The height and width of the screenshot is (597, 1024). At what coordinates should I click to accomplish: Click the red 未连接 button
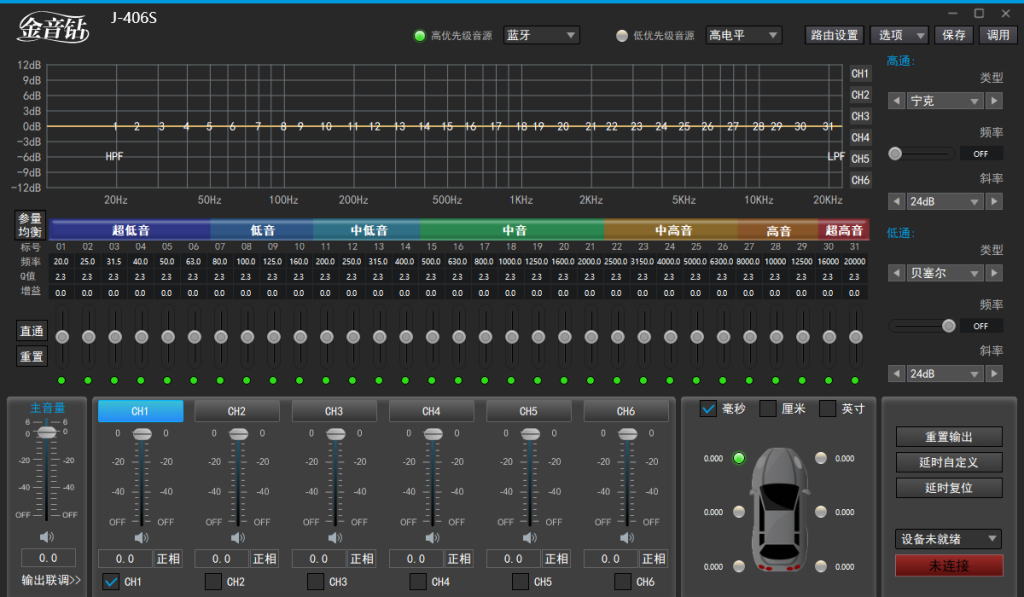(x=949, y=566)
